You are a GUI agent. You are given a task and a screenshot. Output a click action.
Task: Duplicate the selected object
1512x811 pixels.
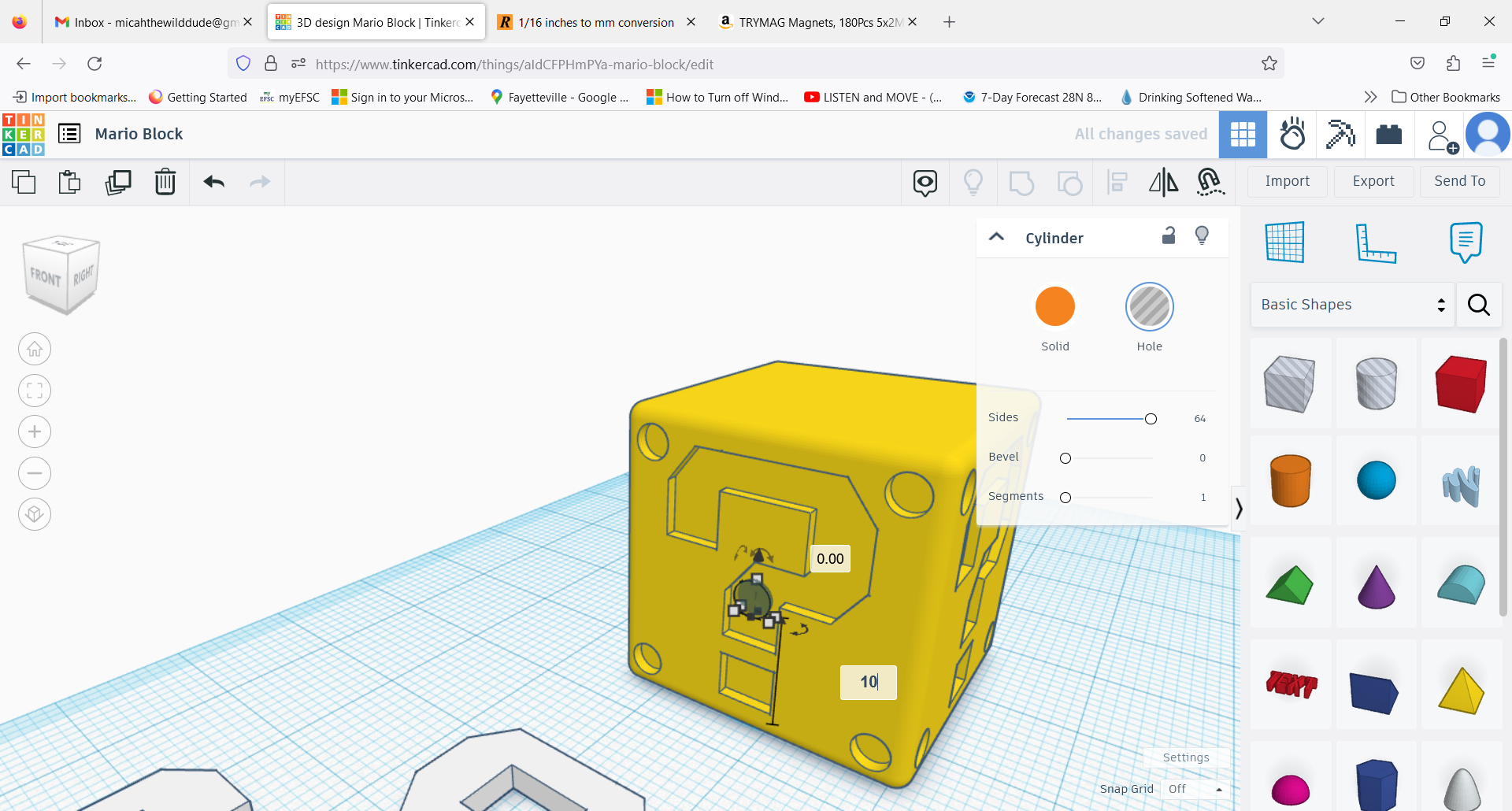coord(118,182)
